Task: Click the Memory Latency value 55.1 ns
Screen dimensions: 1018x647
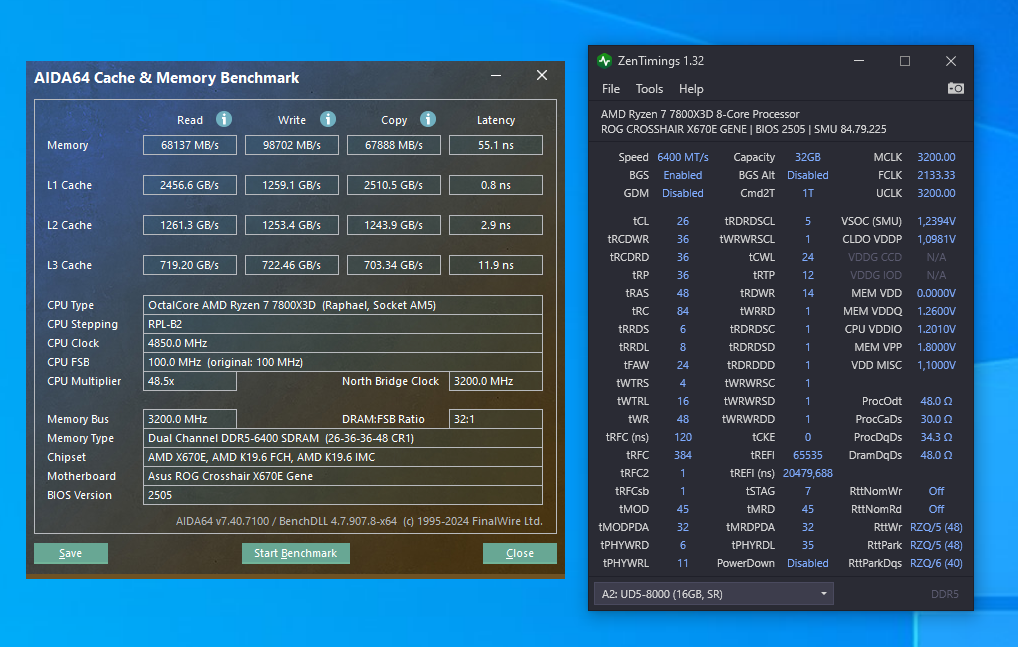Action: click(495, 145)
